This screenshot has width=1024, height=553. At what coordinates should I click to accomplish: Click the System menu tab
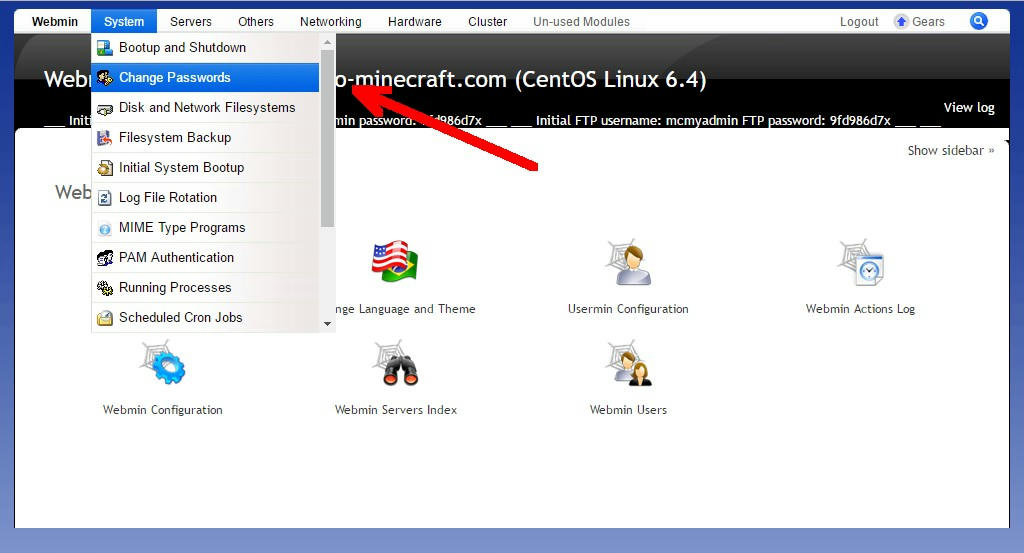click(123, 22)
